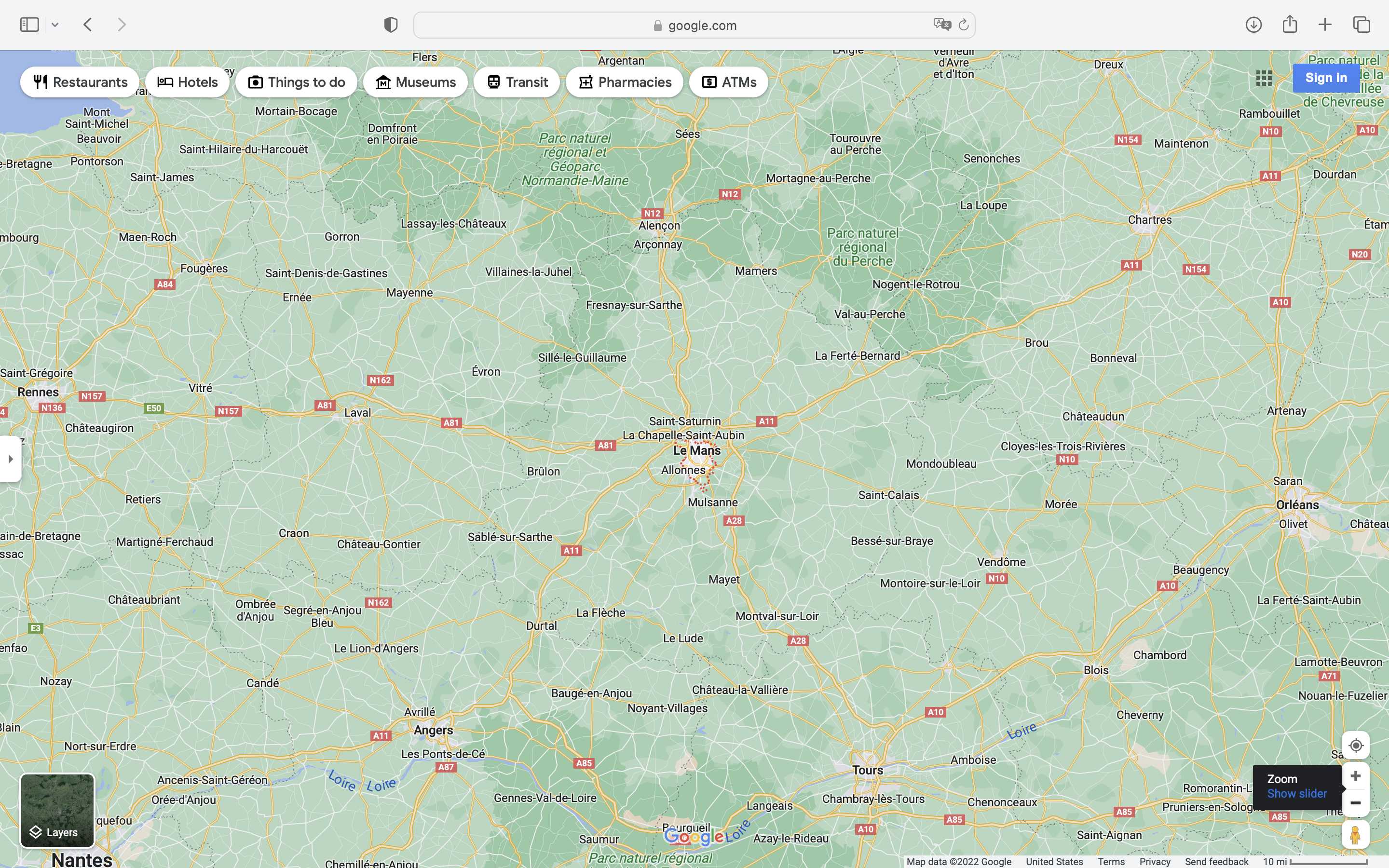Filter map by Restaurants
This screenshot has width=1389, height=868.
click(80, 82)
